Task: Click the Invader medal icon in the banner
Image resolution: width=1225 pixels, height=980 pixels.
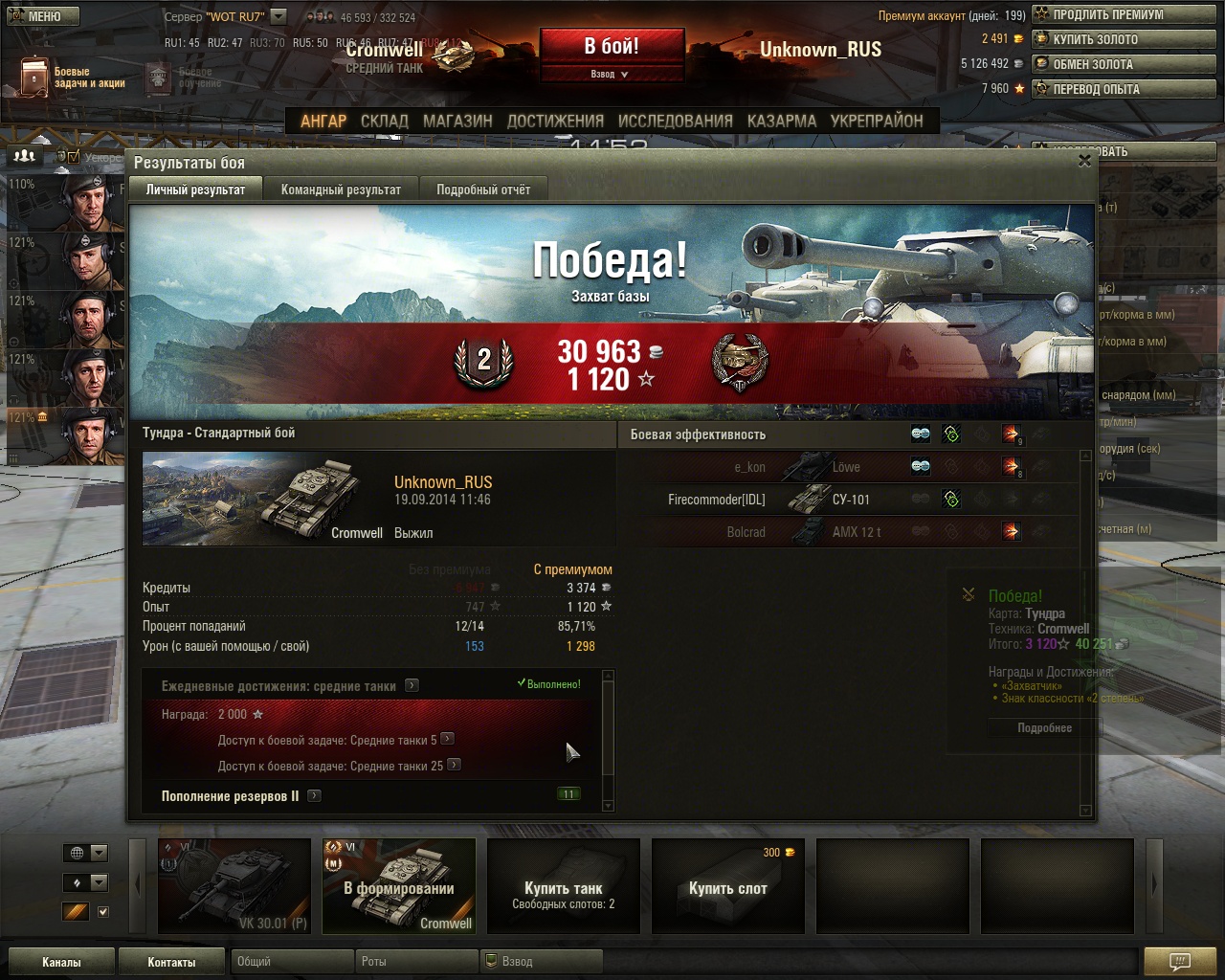Action: pos(740,364)
